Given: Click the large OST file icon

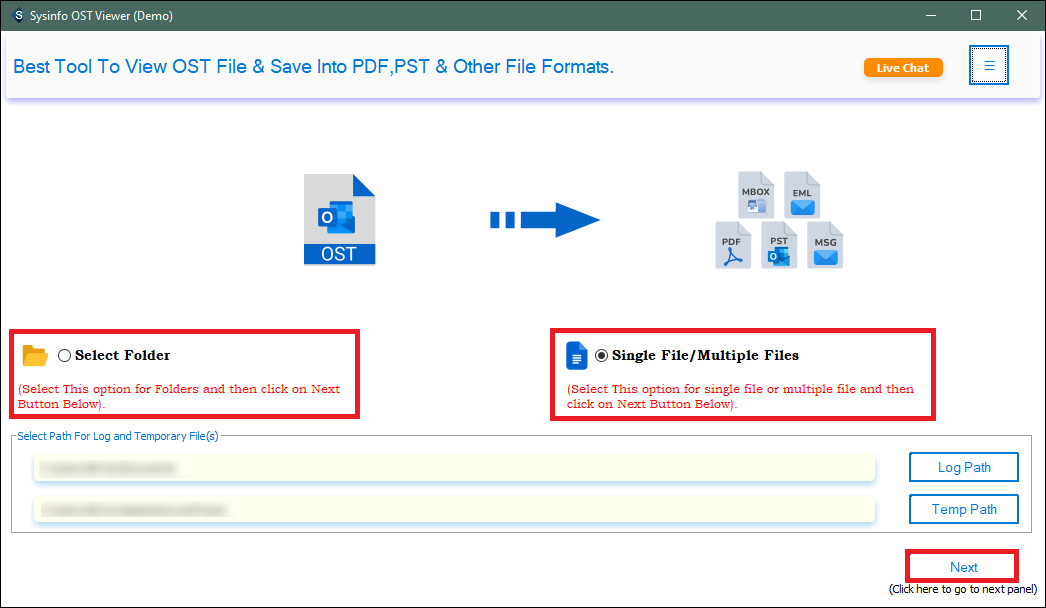Looking at the screenshot, I should (340, 220).
